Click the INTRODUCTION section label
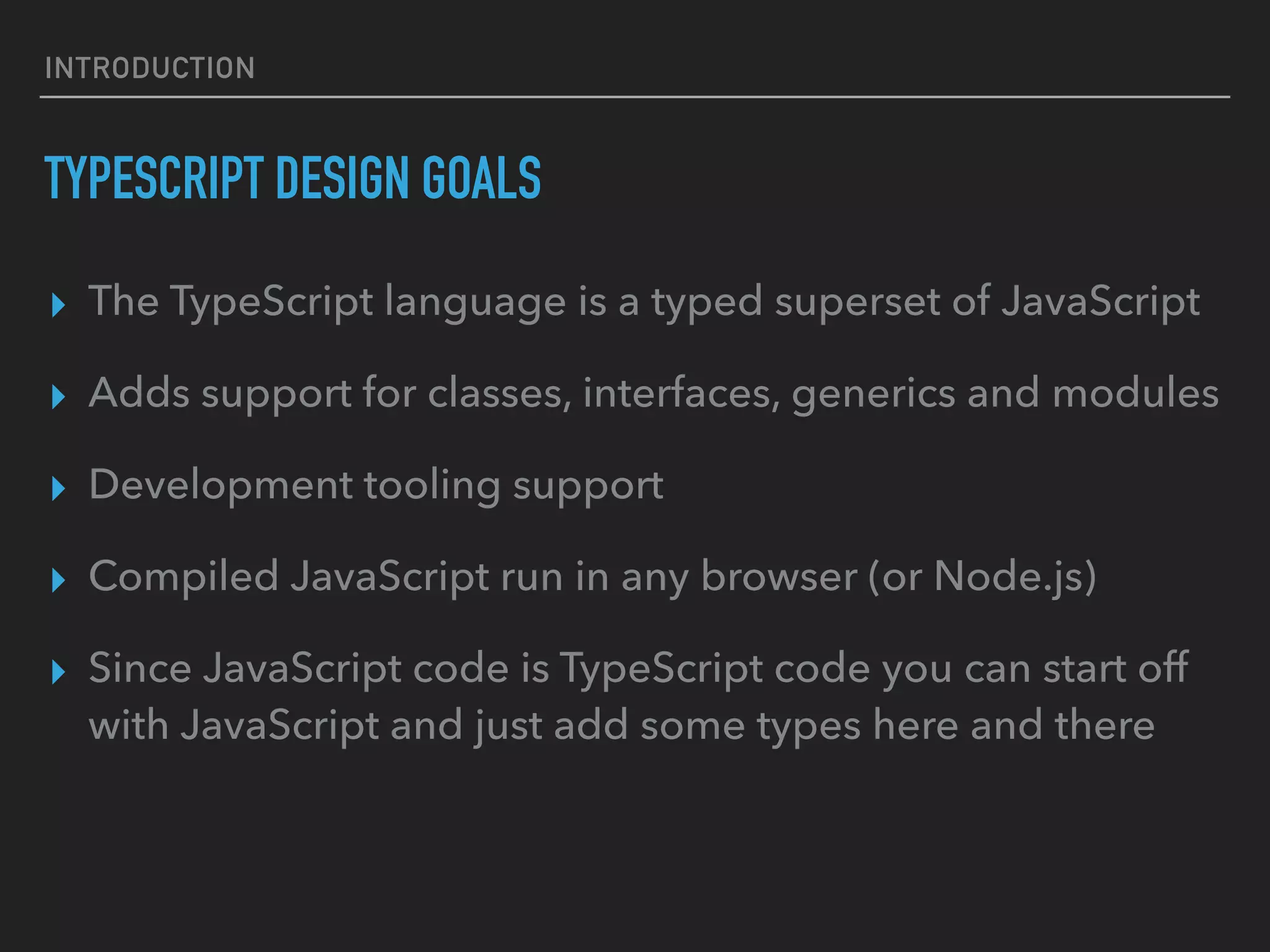1270x952 pixels. [x=150, y=68]
